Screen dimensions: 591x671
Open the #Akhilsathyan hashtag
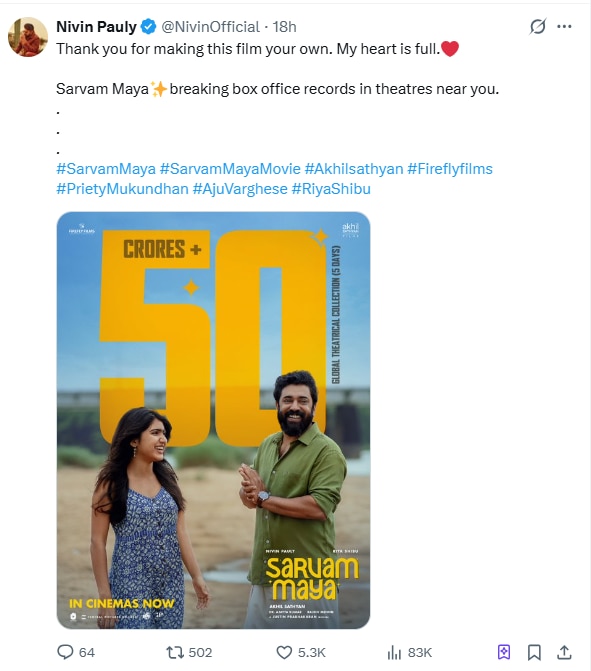click(x=354, y=169)
